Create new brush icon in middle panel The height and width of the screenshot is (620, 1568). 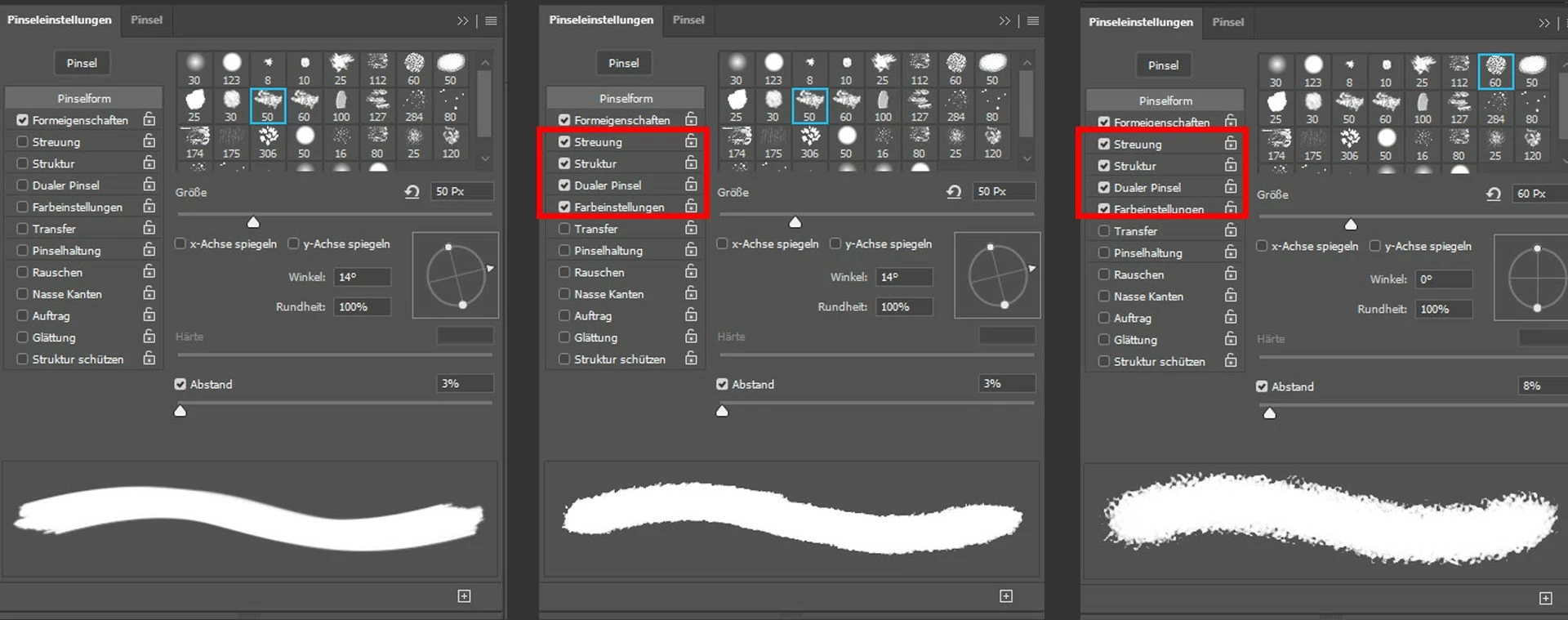tap(1006, 596)
